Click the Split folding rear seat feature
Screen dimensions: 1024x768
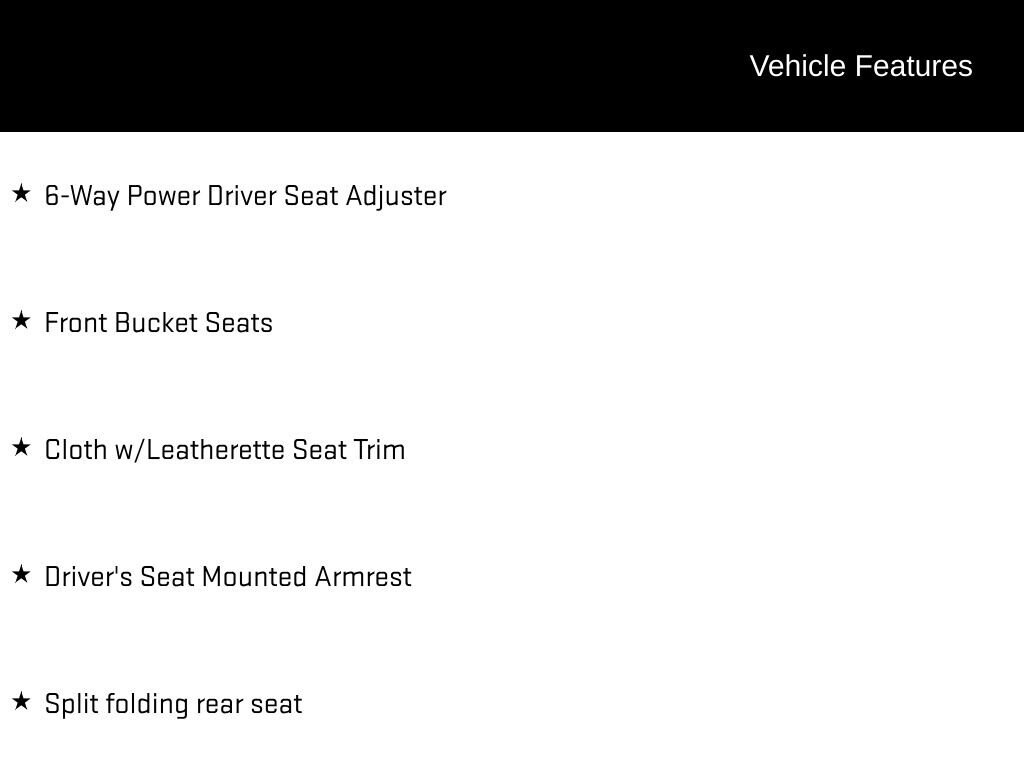pyautogui.click(x=173, y=704)
